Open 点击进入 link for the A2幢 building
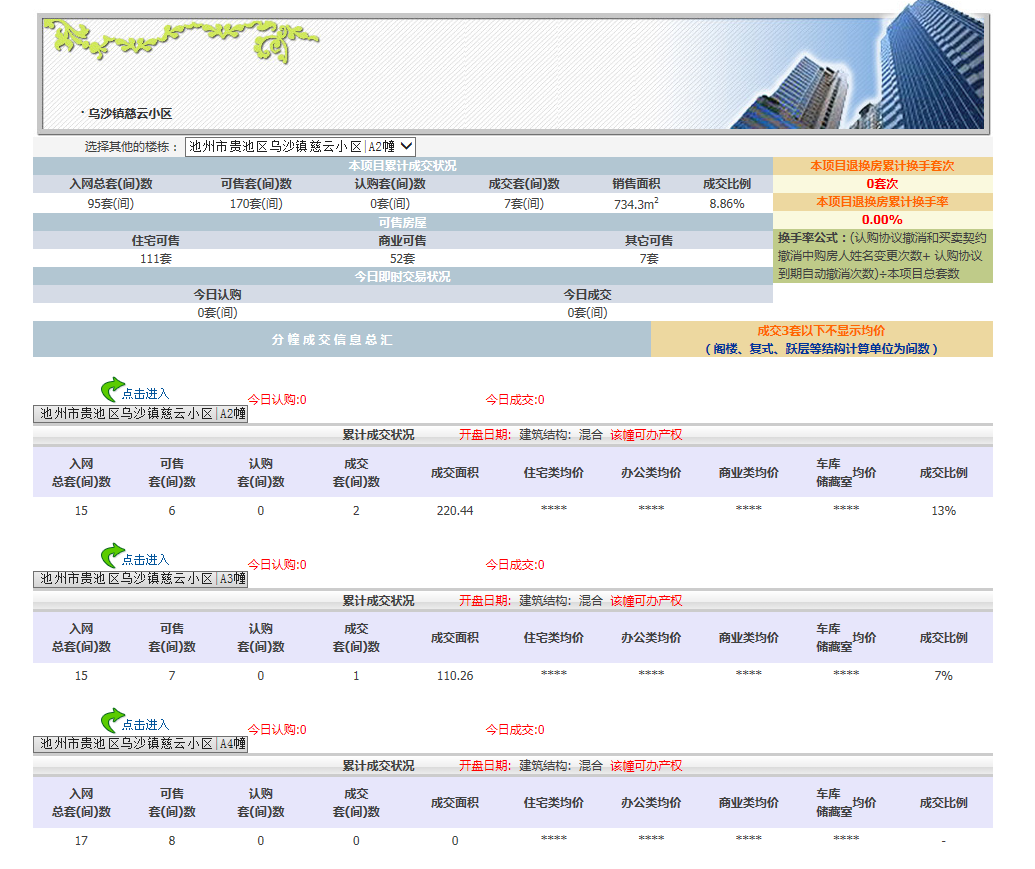 [x=145, y=394]
